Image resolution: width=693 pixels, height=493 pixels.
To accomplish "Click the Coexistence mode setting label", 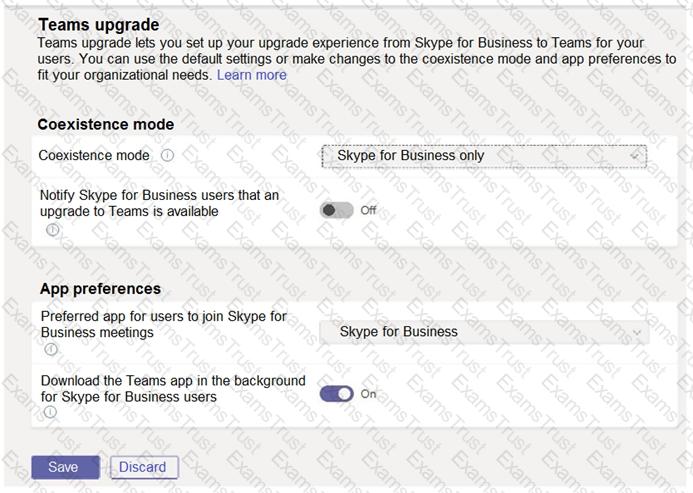I will coord(94,156).
